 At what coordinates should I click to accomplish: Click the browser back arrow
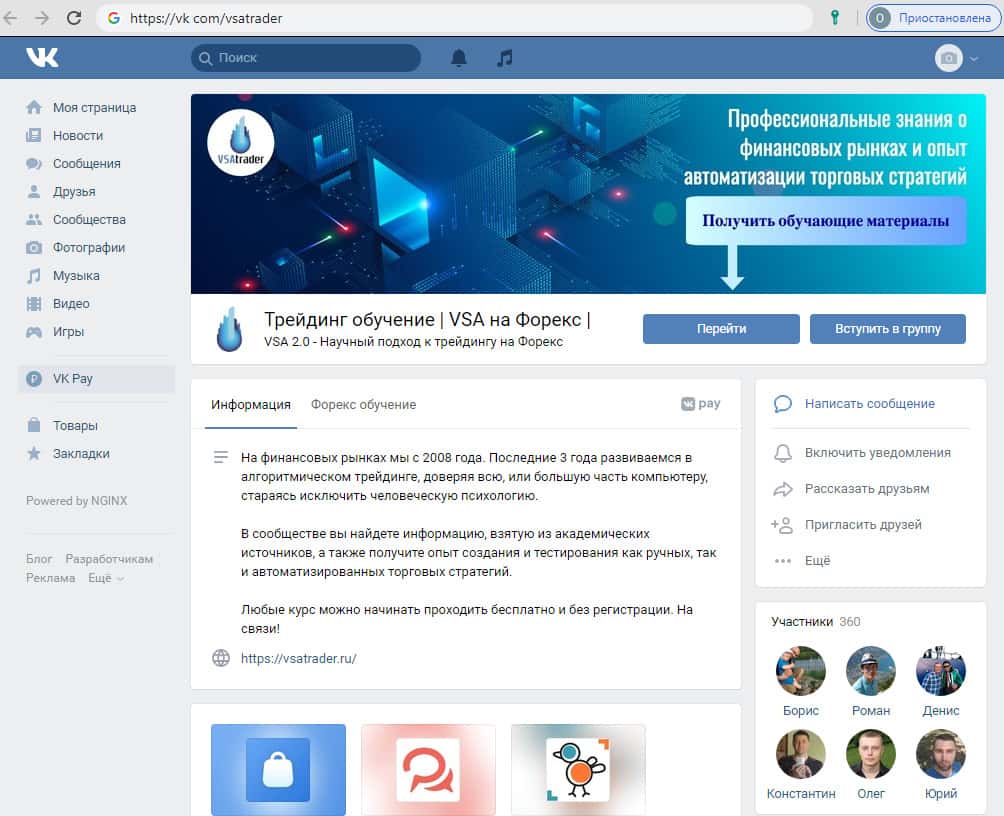(11, 18)
